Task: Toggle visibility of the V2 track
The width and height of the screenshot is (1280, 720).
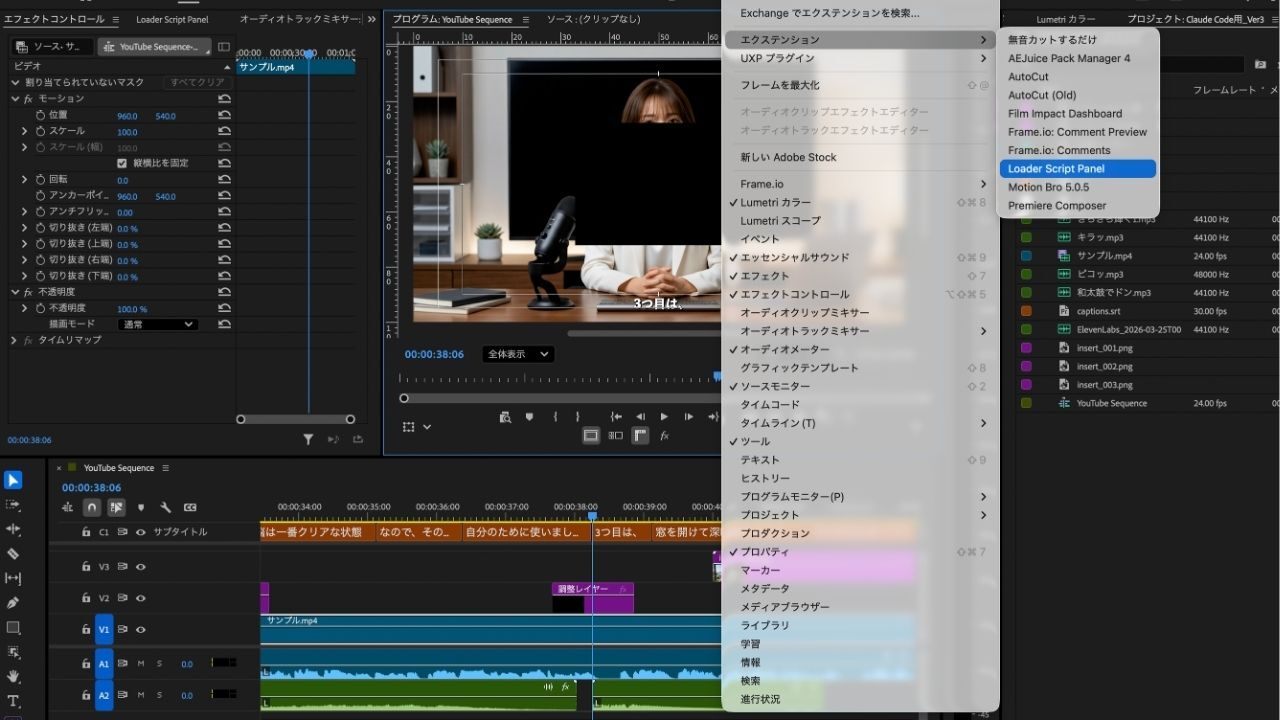Action: pos(141,598)
